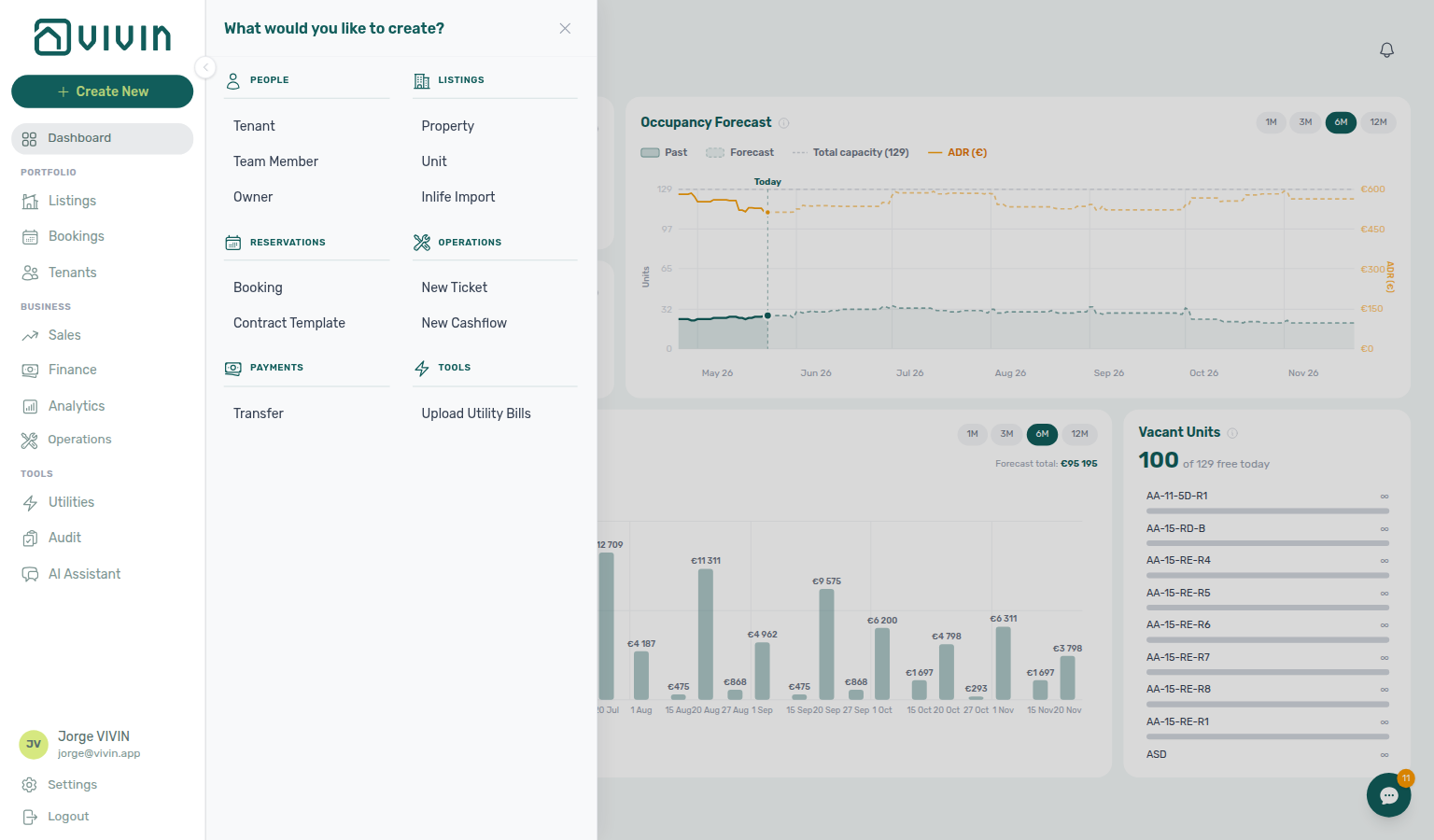This screenshot has width=1434, height=840.
Task: Create a Transfer payment
Action: (259, 413)
